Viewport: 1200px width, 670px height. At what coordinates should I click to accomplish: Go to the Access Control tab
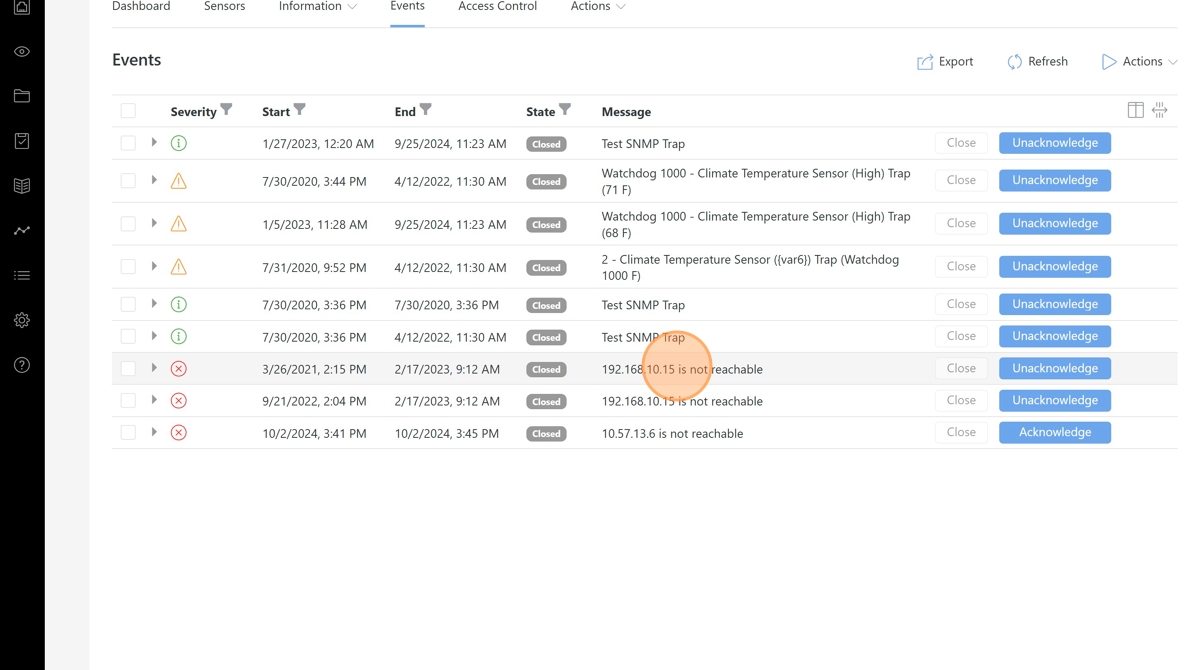click(497, 7)
